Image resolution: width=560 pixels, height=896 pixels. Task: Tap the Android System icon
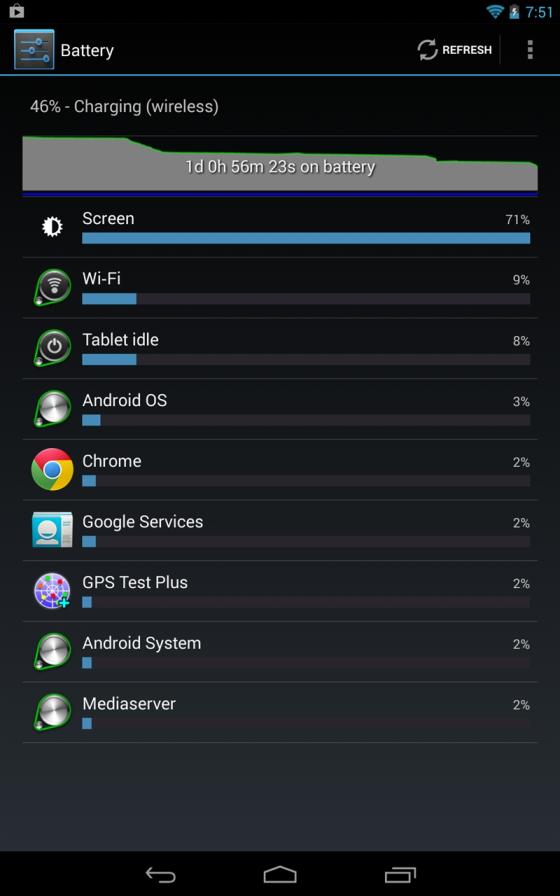52,651
